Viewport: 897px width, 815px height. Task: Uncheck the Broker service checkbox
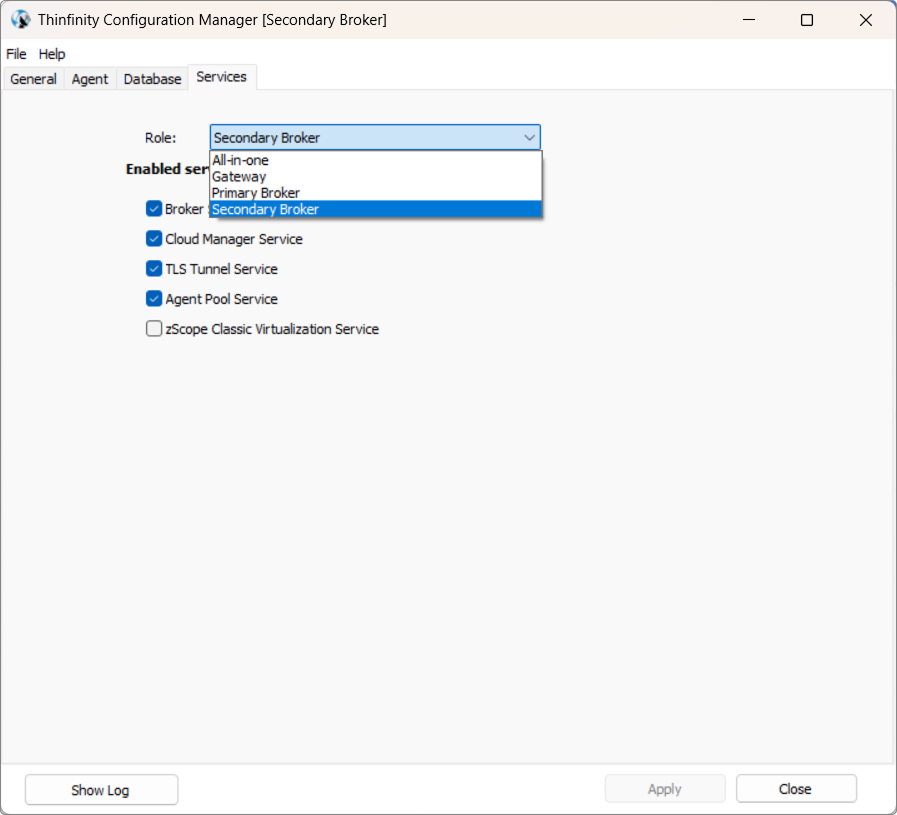(154, 209)
